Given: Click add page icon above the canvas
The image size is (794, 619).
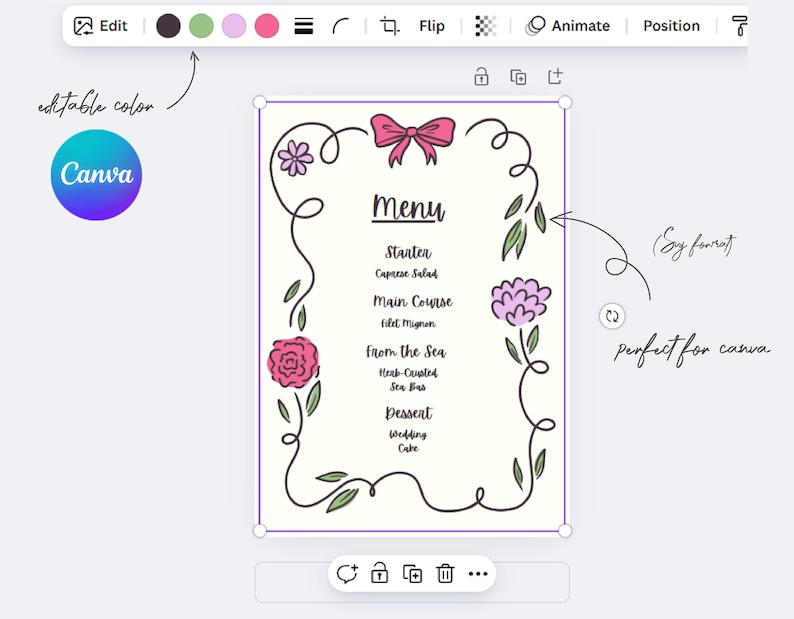Looking at the screenshot, I should (x=555, y=76).
